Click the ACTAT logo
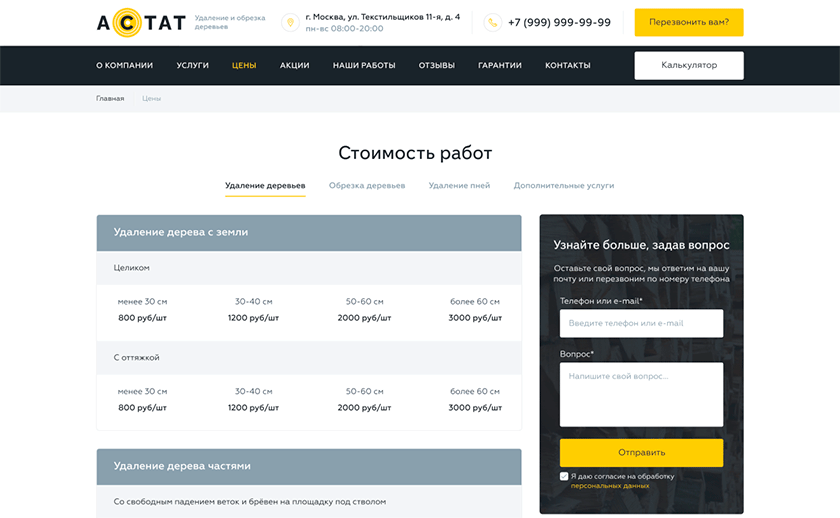 tap(141, 22)
